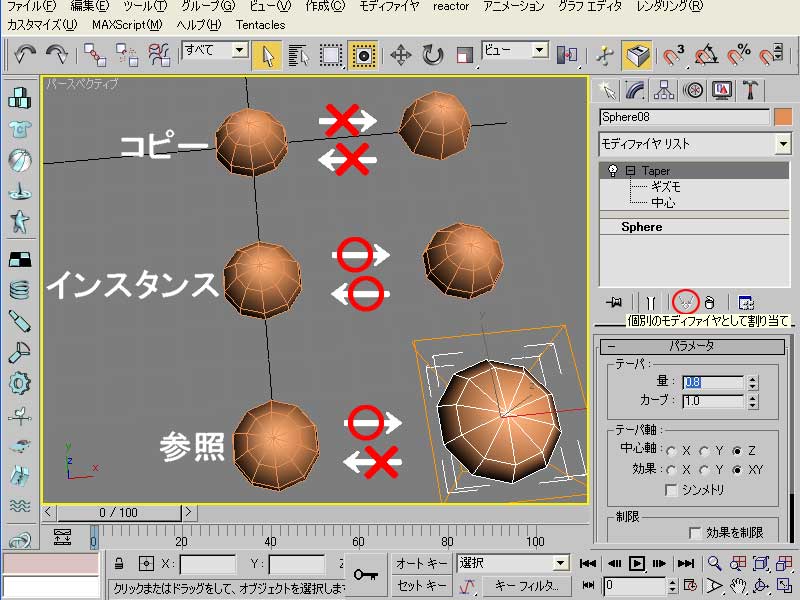Screen dimensions: 800x600
Task: Click the orange object color swatch
Action: (782, 117)
